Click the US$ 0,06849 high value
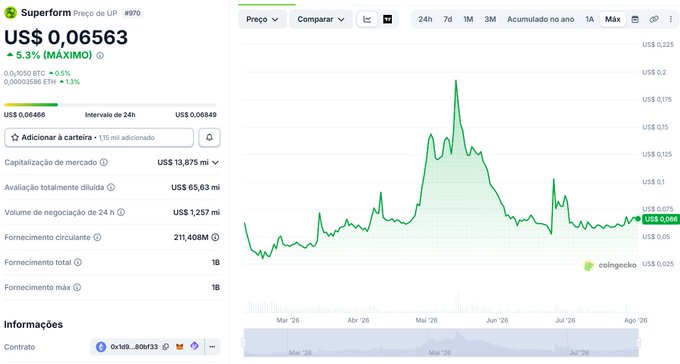Screen dimensions: 680x364 coord(196,115)
